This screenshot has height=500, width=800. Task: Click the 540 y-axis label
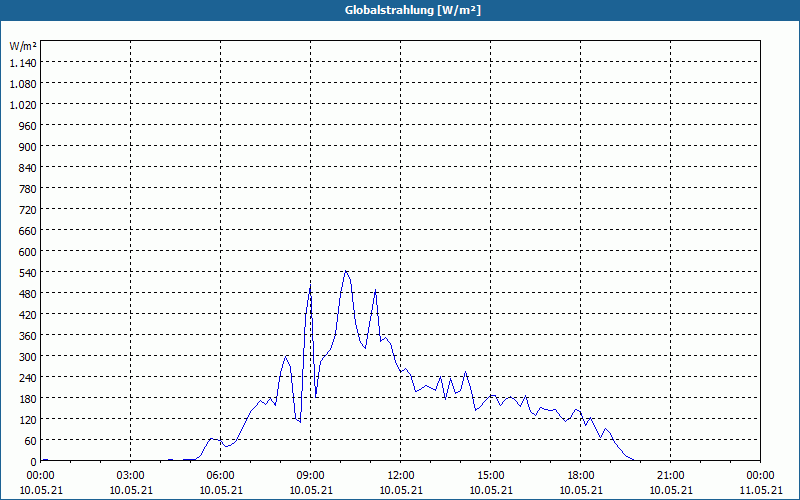click(28, 273)
